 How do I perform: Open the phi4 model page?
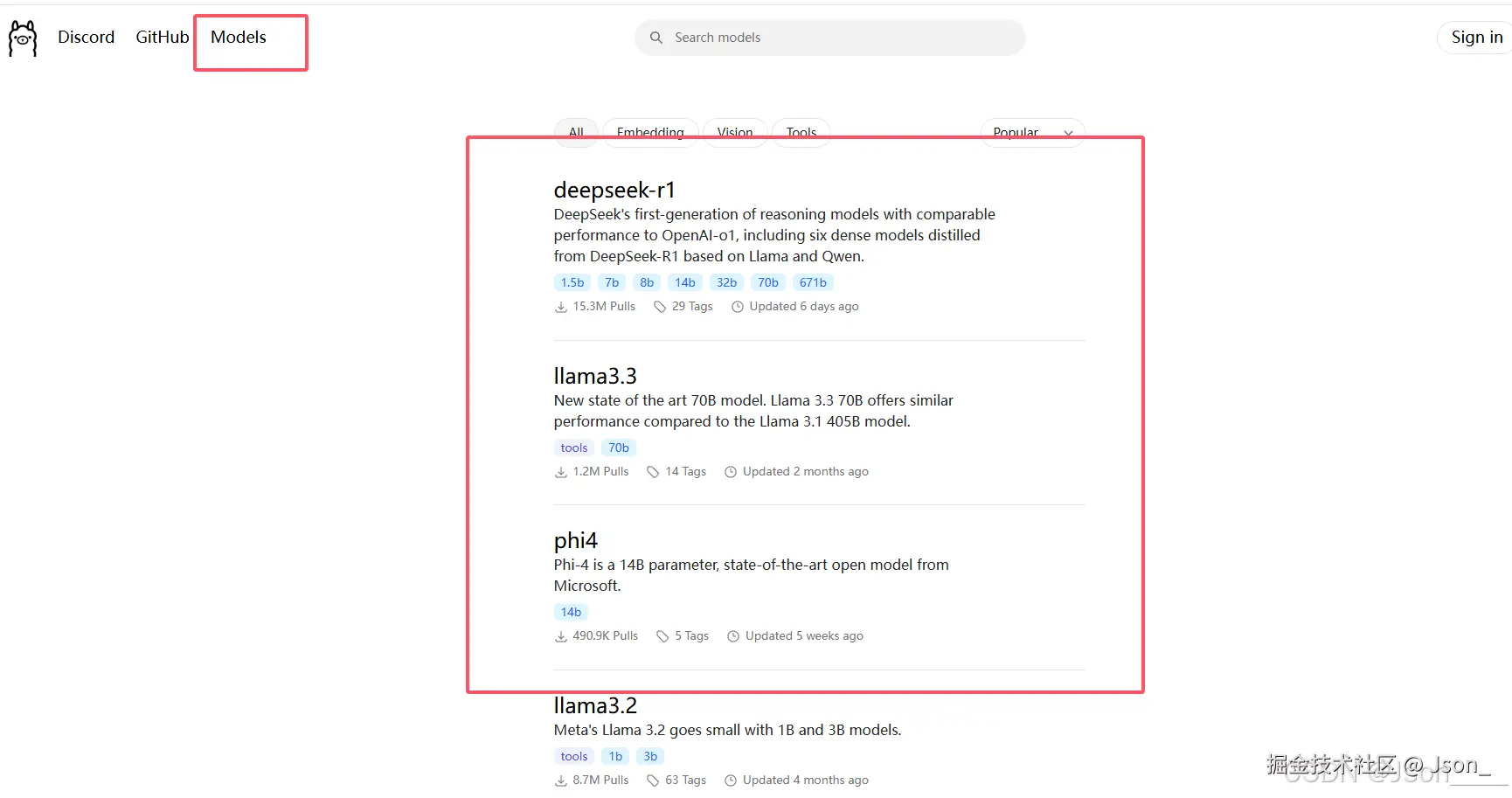(576, 540)
